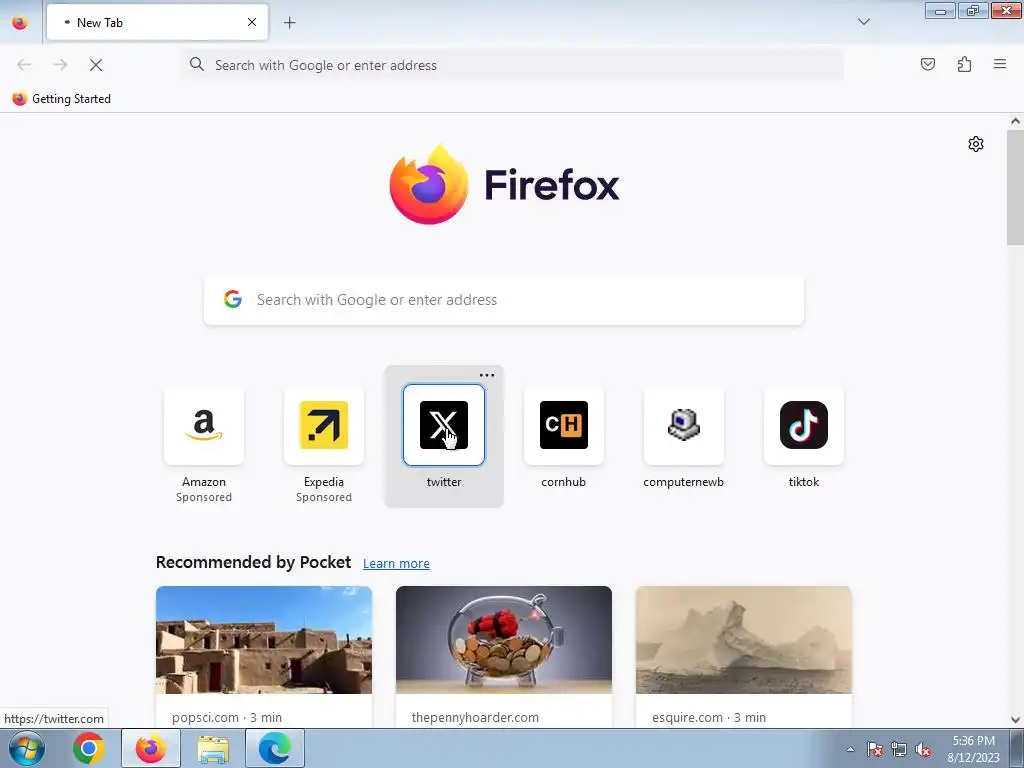Click the Firefox View icon at tab strip
The width and height of the screenshot is (1024, 768).
20,23
